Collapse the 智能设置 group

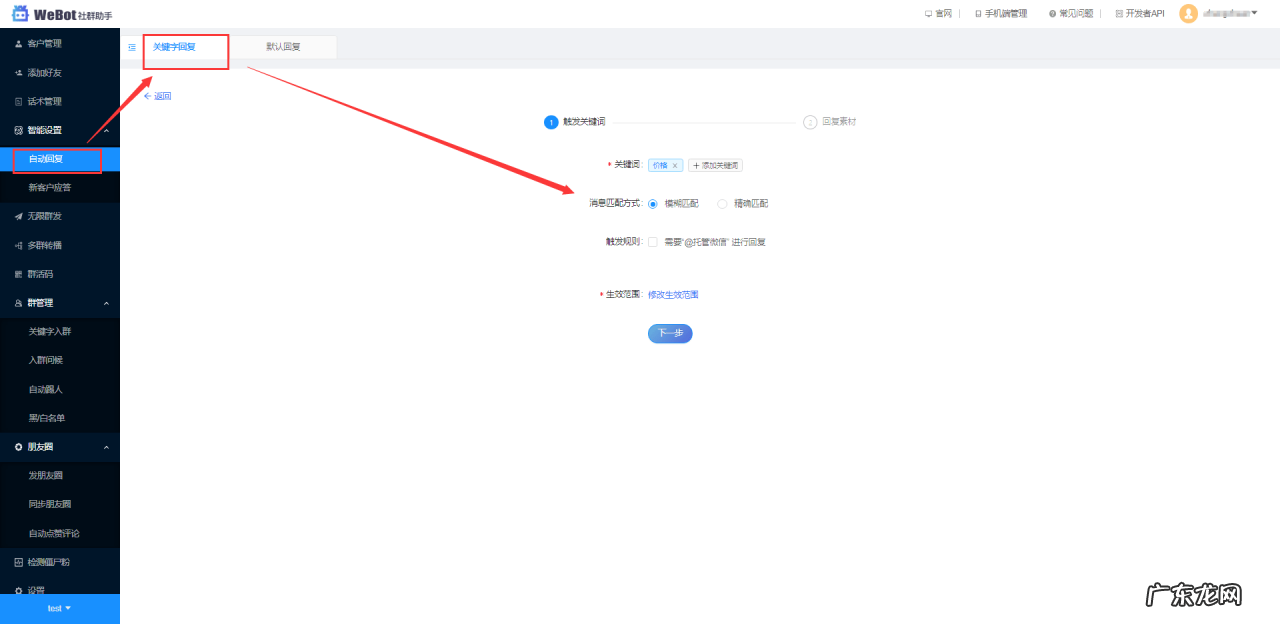(45, 129)
